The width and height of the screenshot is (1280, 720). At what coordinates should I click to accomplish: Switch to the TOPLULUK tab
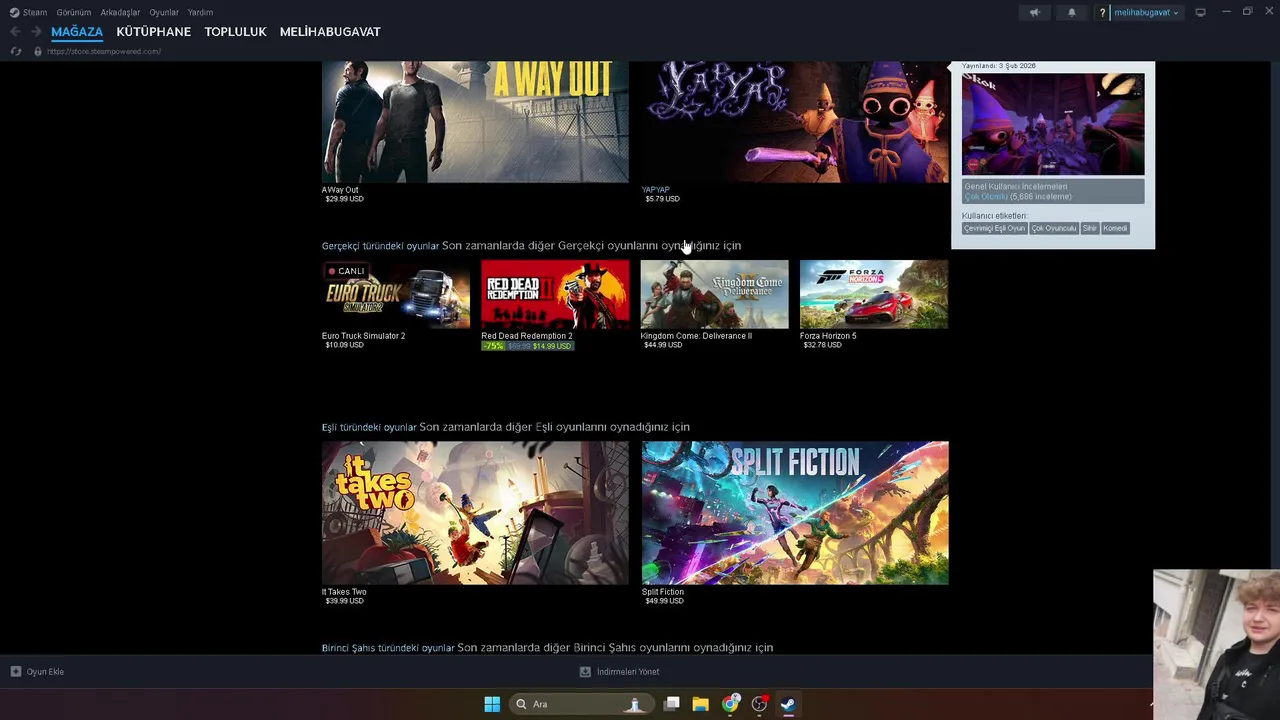(x=235, y=32)
